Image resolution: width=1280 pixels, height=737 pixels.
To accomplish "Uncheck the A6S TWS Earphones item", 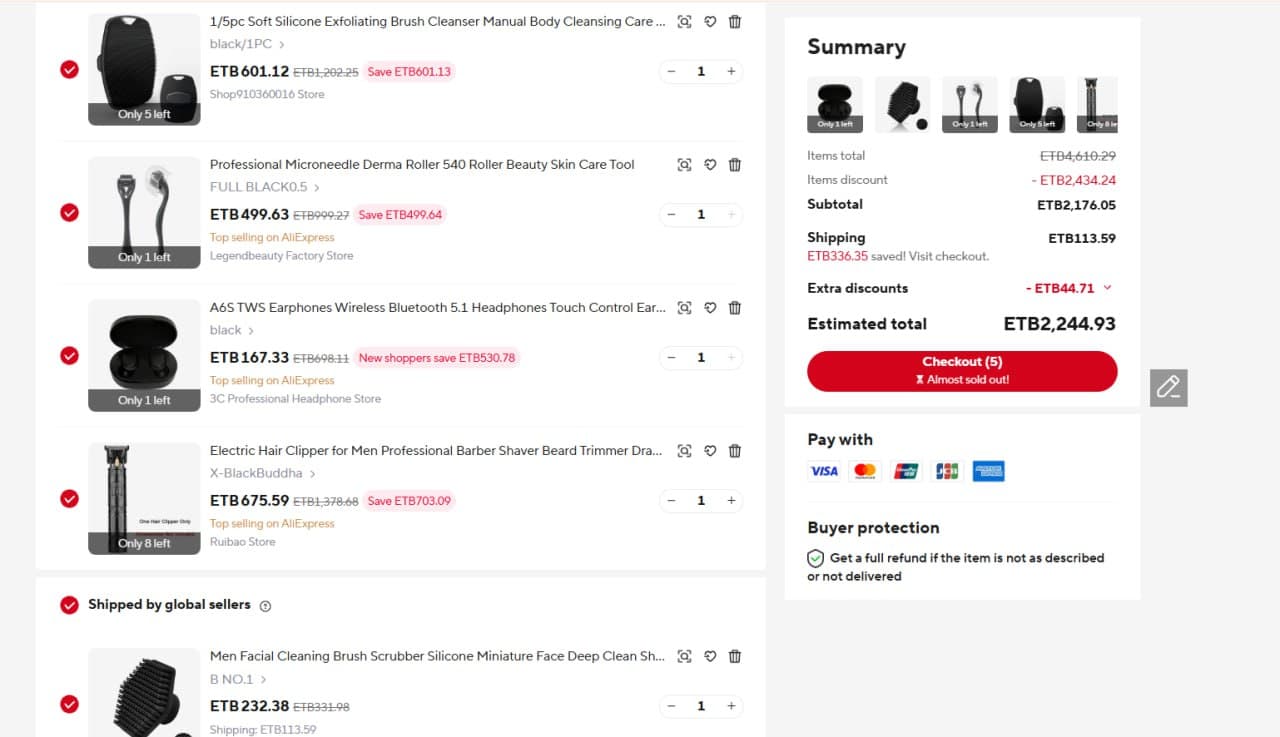I will coord(69,355).
